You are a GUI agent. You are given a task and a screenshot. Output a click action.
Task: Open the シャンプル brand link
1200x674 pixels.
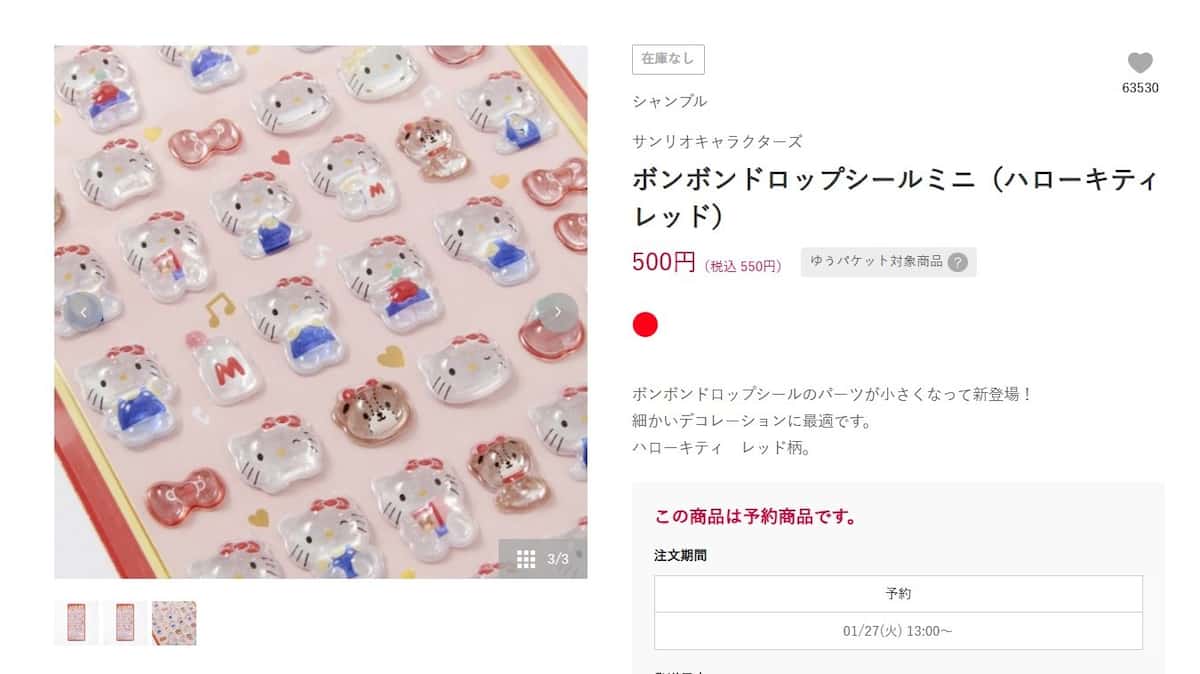pyautogui.click(x=669, y=101)
